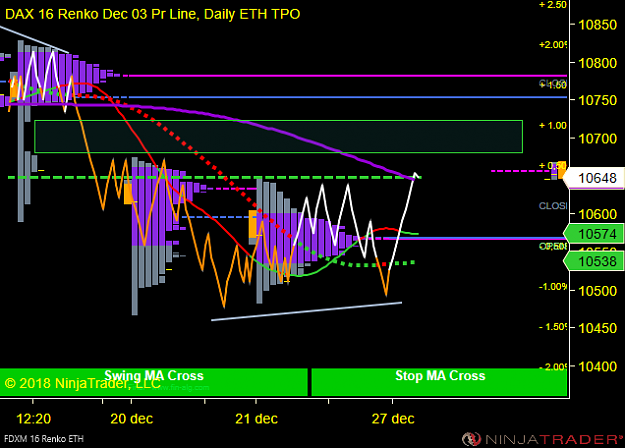Click the FDXM 16 Renko ETH label

(44, 439)
